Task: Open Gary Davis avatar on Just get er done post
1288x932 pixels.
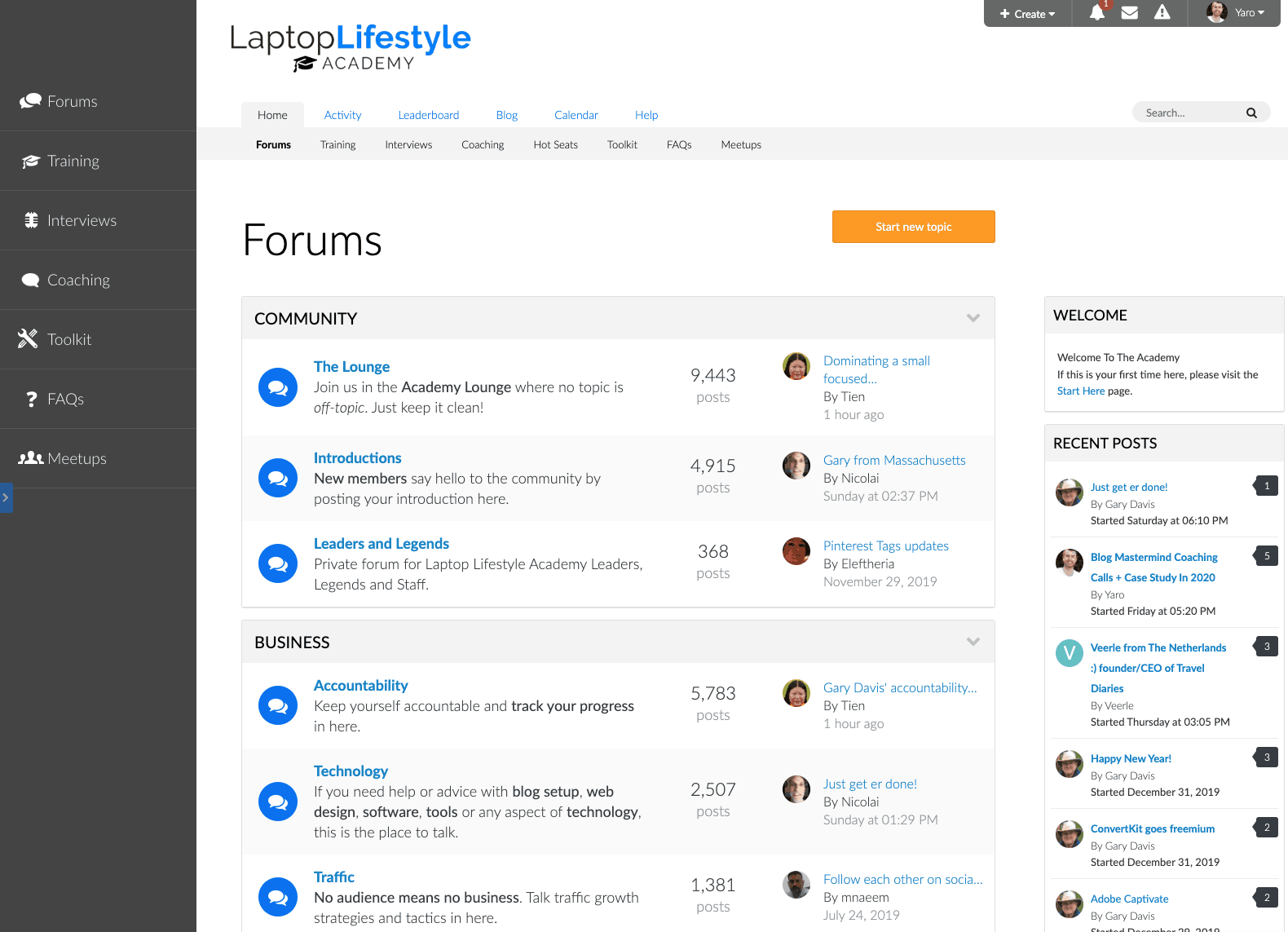Action: (1070, 493)
